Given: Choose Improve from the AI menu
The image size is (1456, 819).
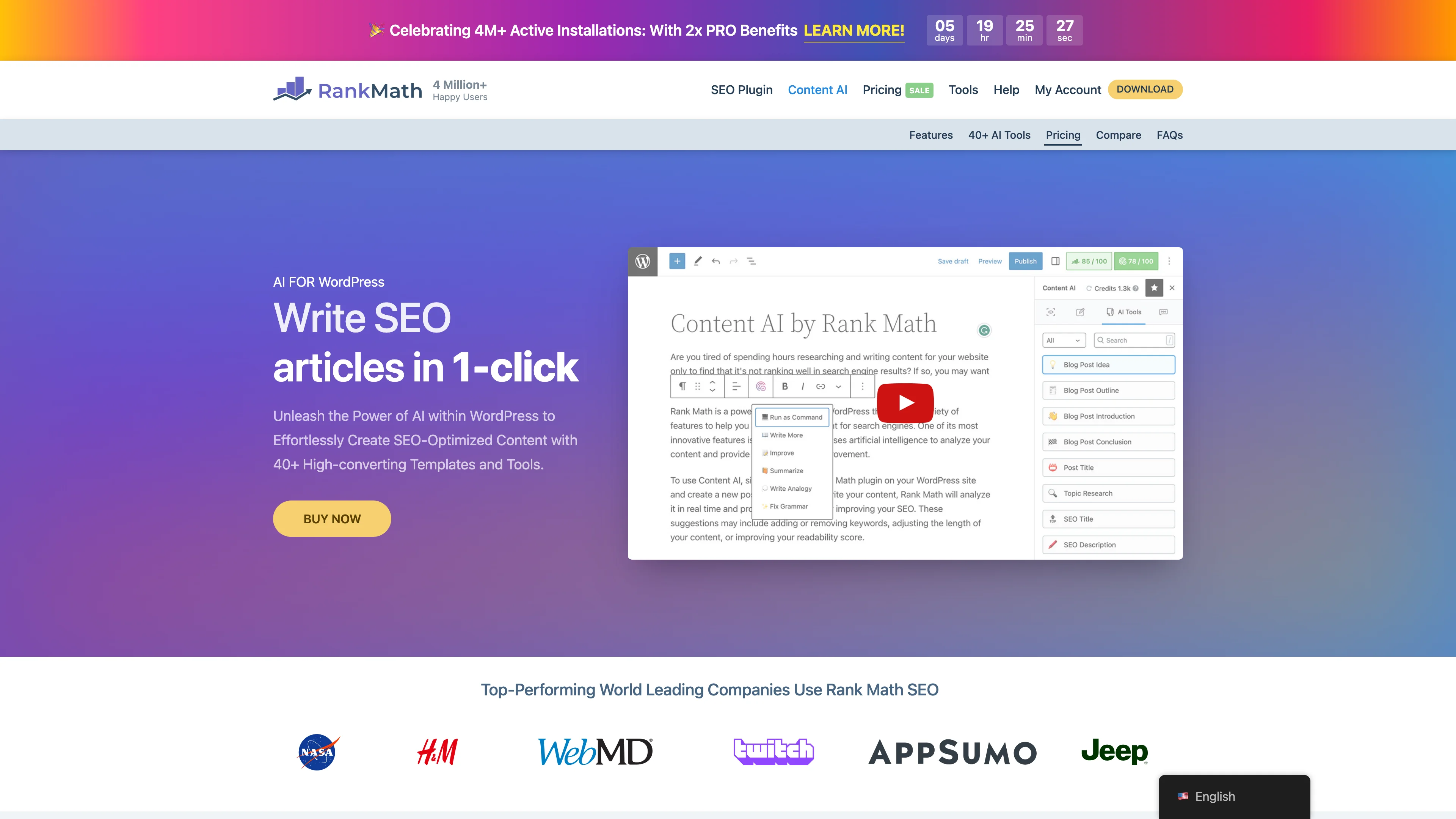Looking at the screenshot, I should [x=778, y=453].
